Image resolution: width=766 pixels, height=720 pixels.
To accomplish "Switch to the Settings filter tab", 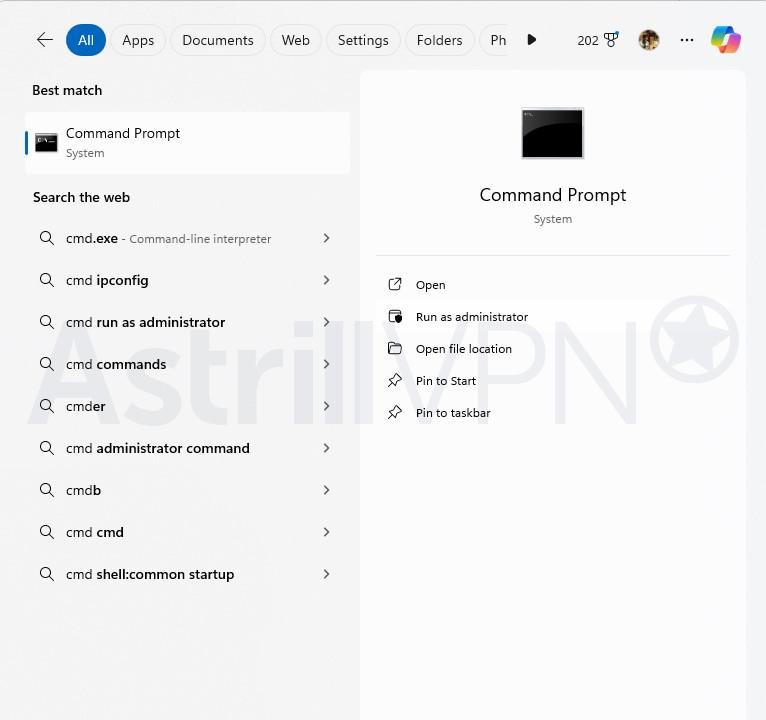I will (362, 40).
